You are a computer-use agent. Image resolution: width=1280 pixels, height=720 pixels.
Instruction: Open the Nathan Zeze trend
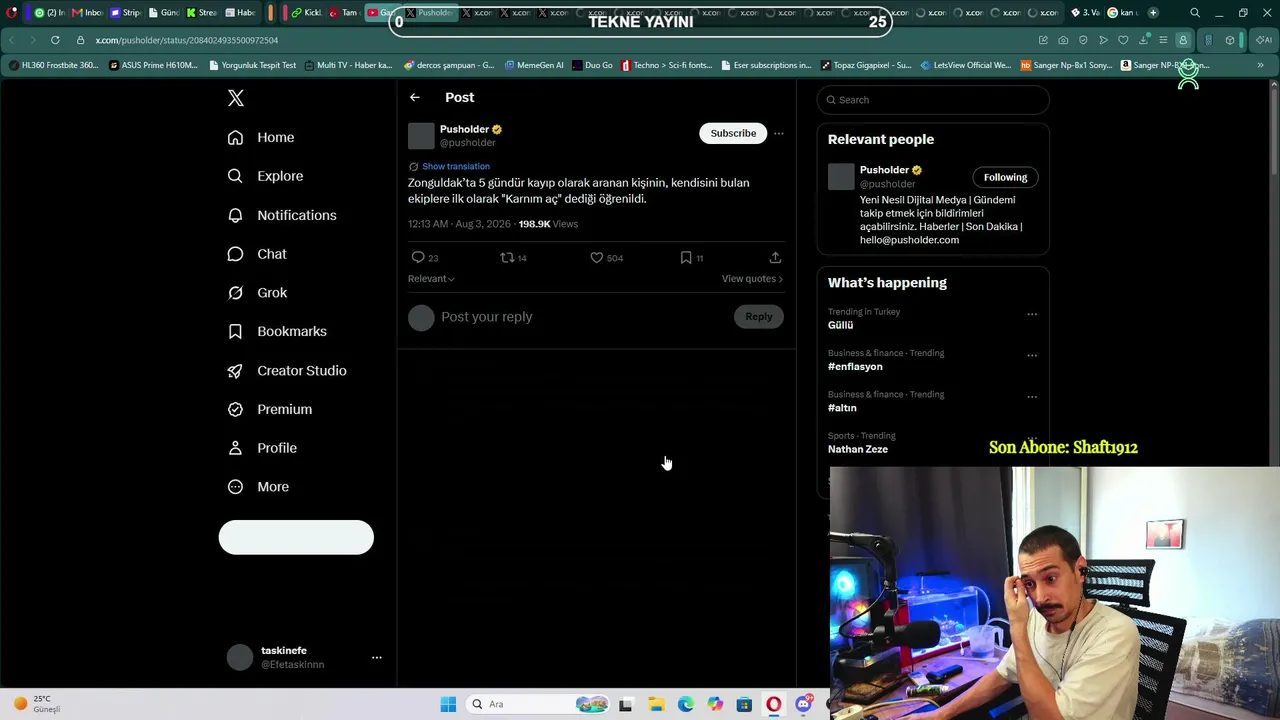[858, 449]
